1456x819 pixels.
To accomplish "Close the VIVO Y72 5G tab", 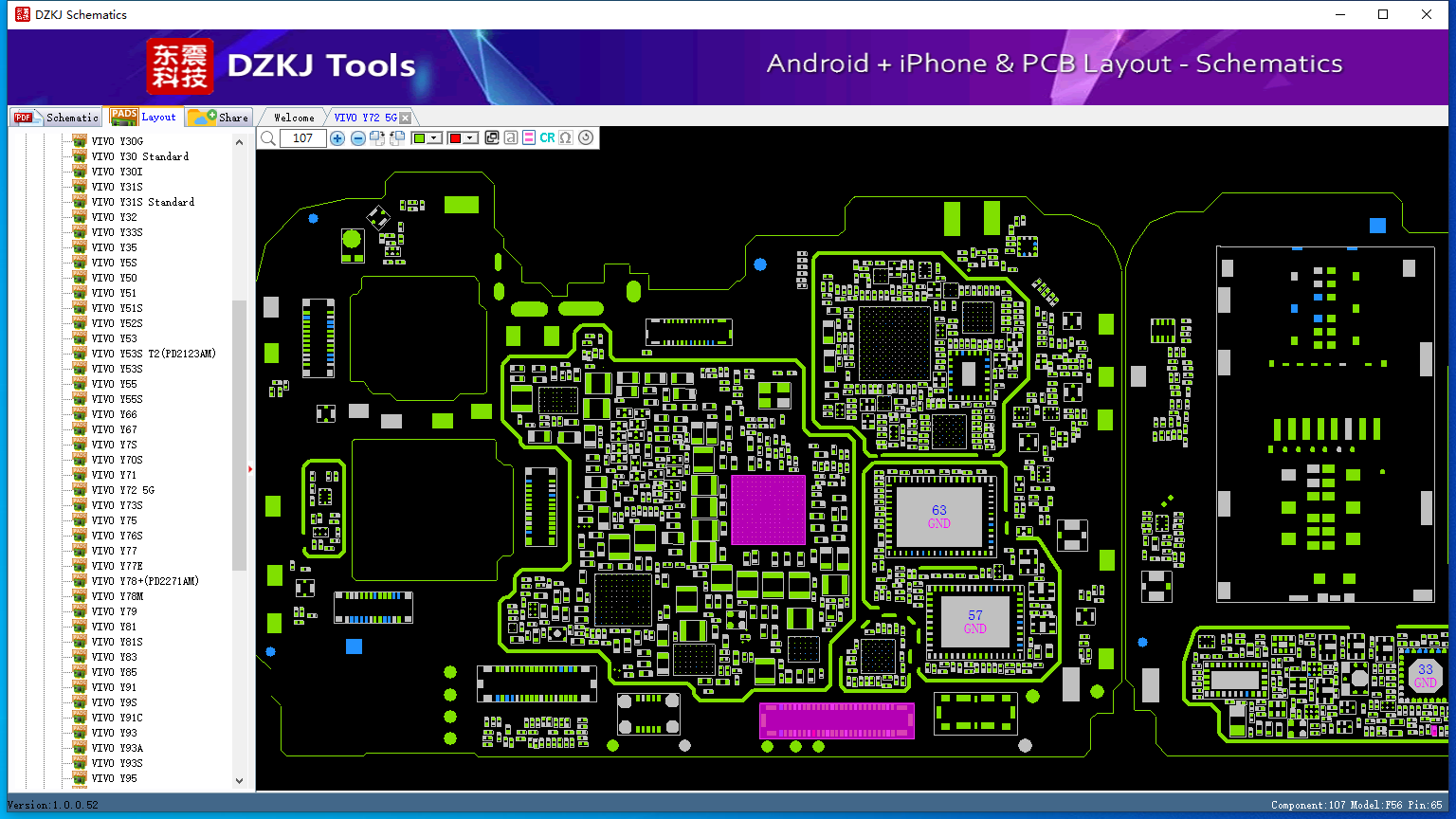I will [406, 118].
